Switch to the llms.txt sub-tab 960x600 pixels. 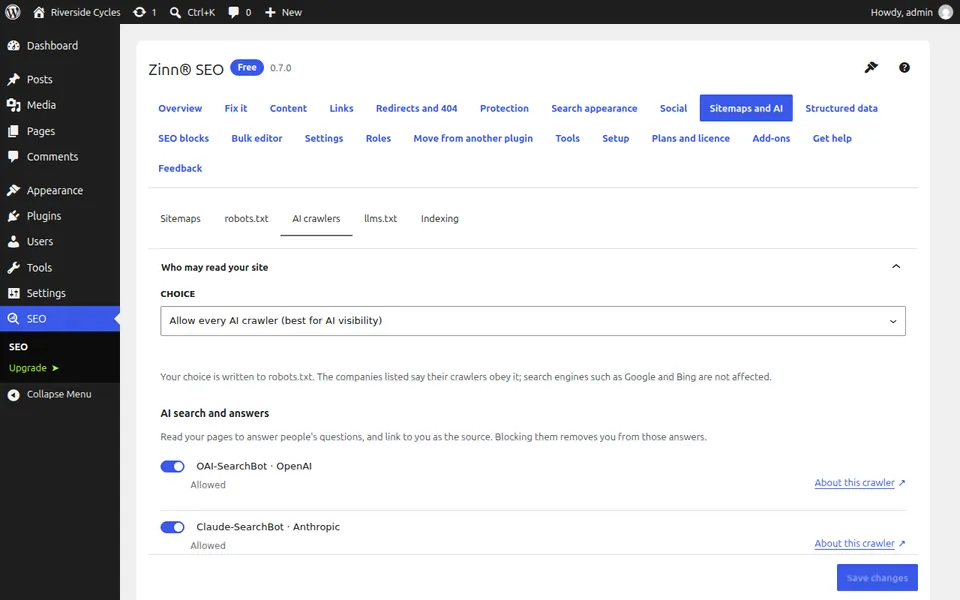(380, 219)
